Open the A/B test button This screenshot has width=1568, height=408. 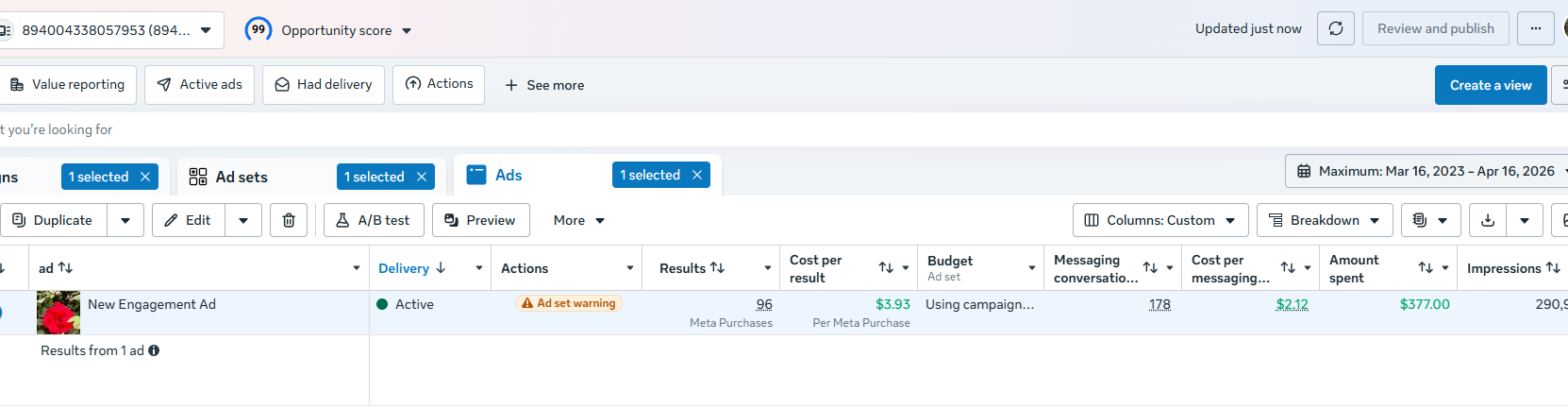[x=374, y=220]
